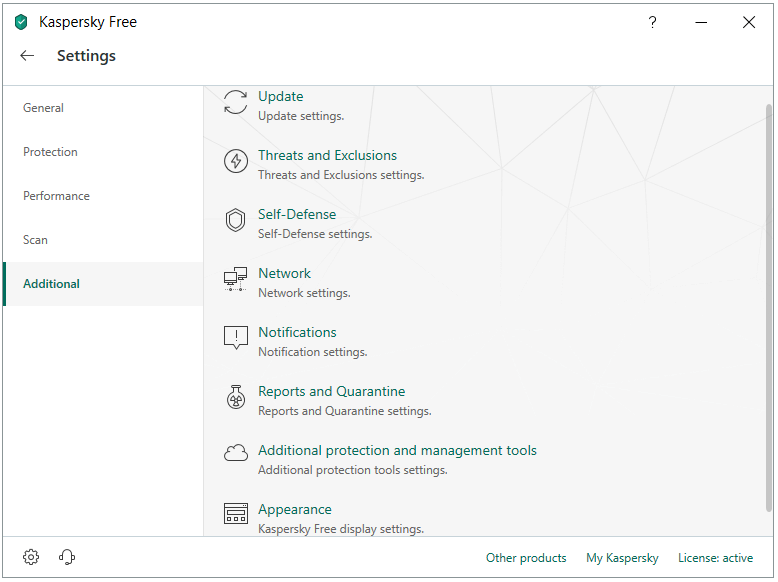Select the Protection settings tab

[x=103, y=152]
